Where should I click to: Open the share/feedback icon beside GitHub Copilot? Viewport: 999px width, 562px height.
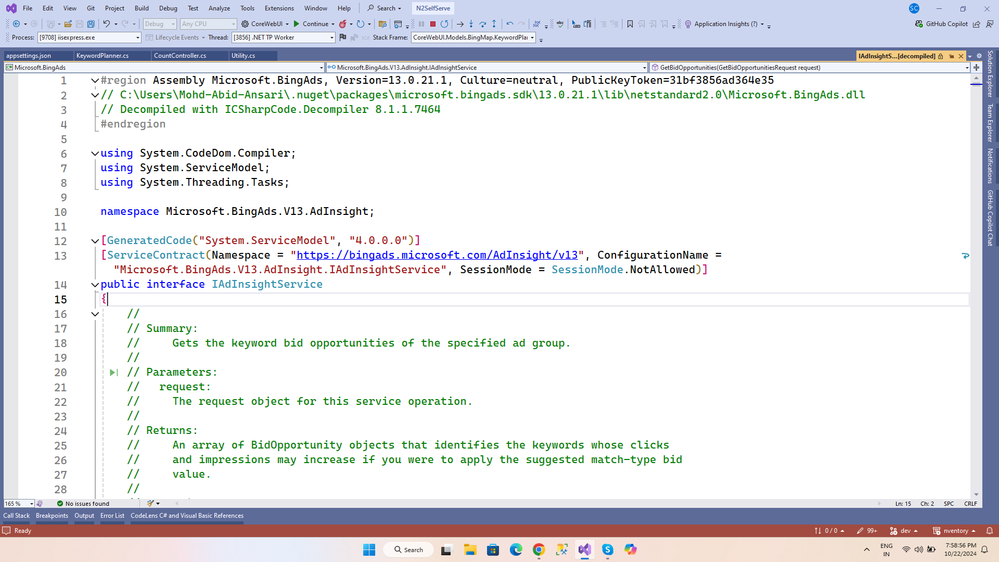pos(976,24)
